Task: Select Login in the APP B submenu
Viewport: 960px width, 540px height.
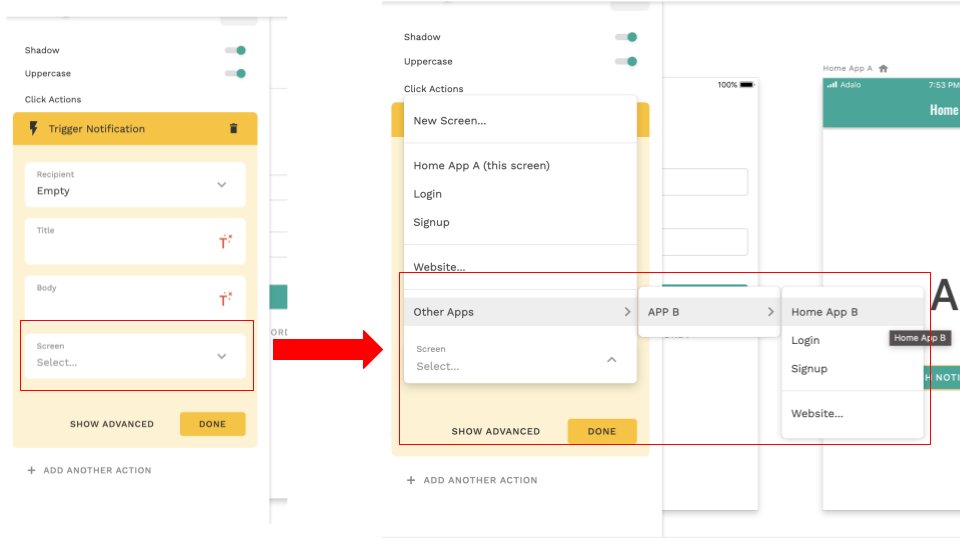Action: point(852,340)
